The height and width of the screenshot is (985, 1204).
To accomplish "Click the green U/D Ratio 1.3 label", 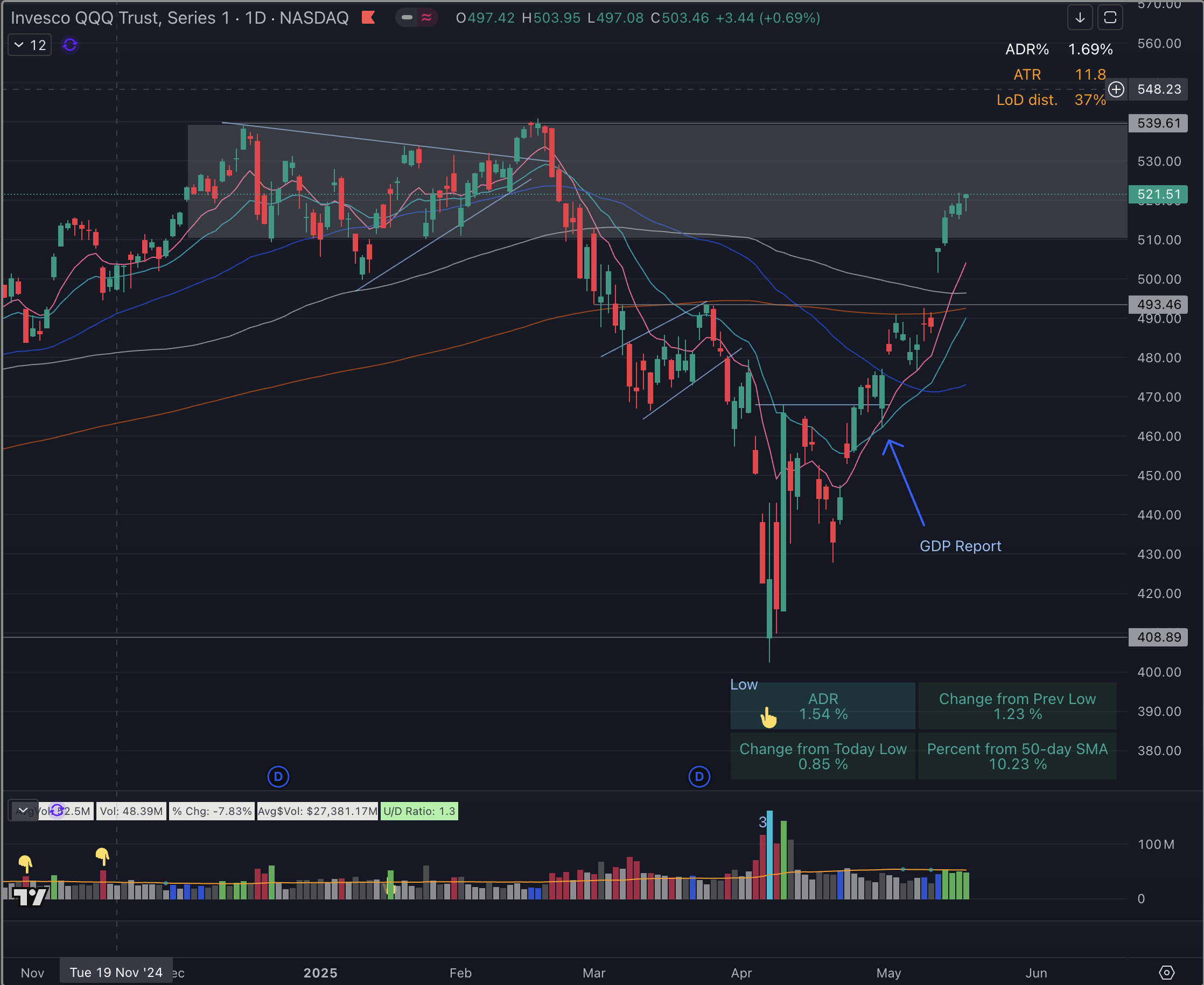I will (419, 811).
